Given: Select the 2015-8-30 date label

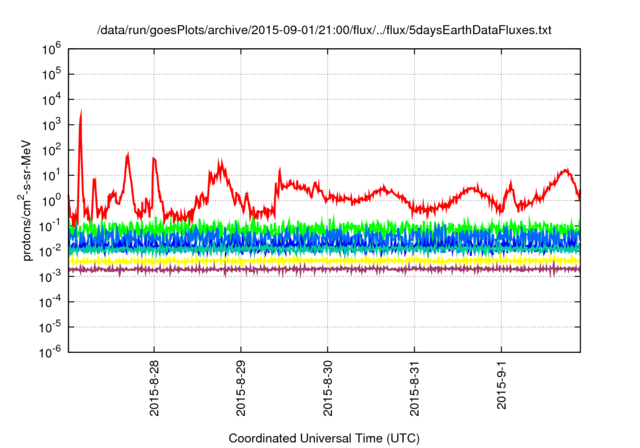Looking at the screenshot, I should [328, 388].
